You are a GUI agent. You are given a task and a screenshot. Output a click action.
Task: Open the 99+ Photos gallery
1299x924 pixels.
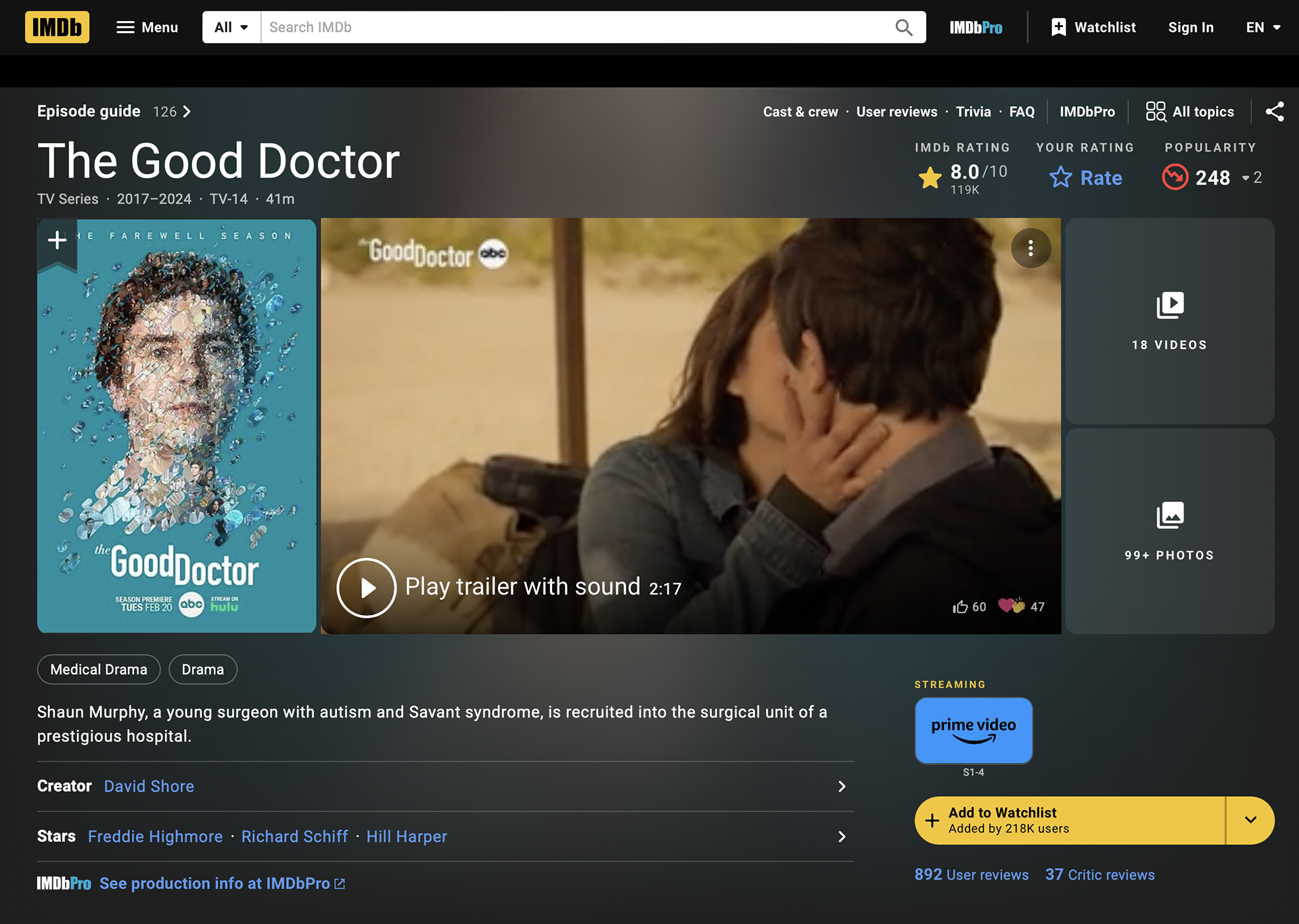click(1169, 531)
